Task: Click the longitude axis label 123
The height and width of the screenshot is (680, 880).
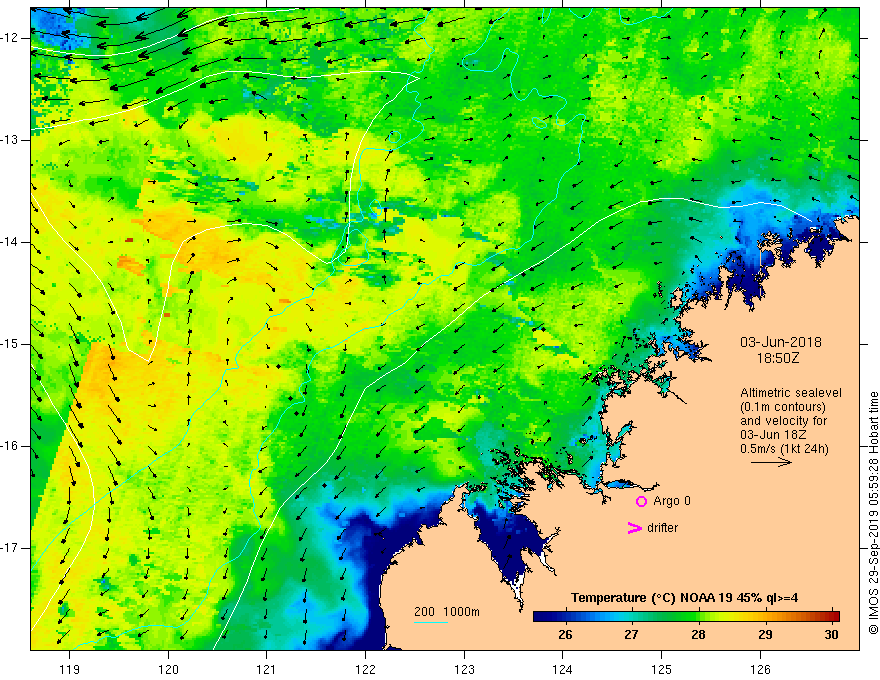Action: pyautogui.click(x=464, y=669)
